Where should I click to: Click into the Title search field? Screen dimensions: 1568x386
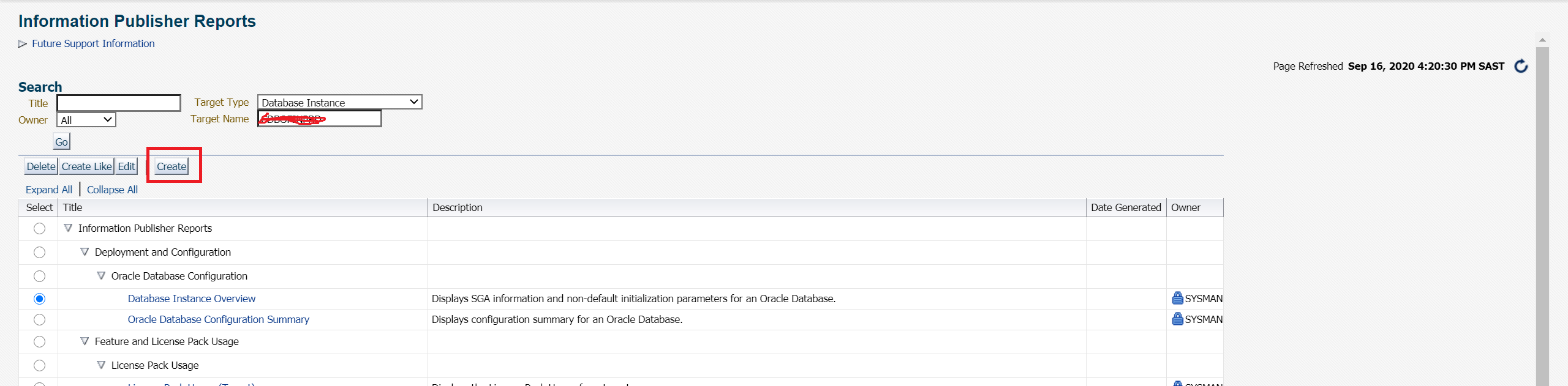click(119, 103)
